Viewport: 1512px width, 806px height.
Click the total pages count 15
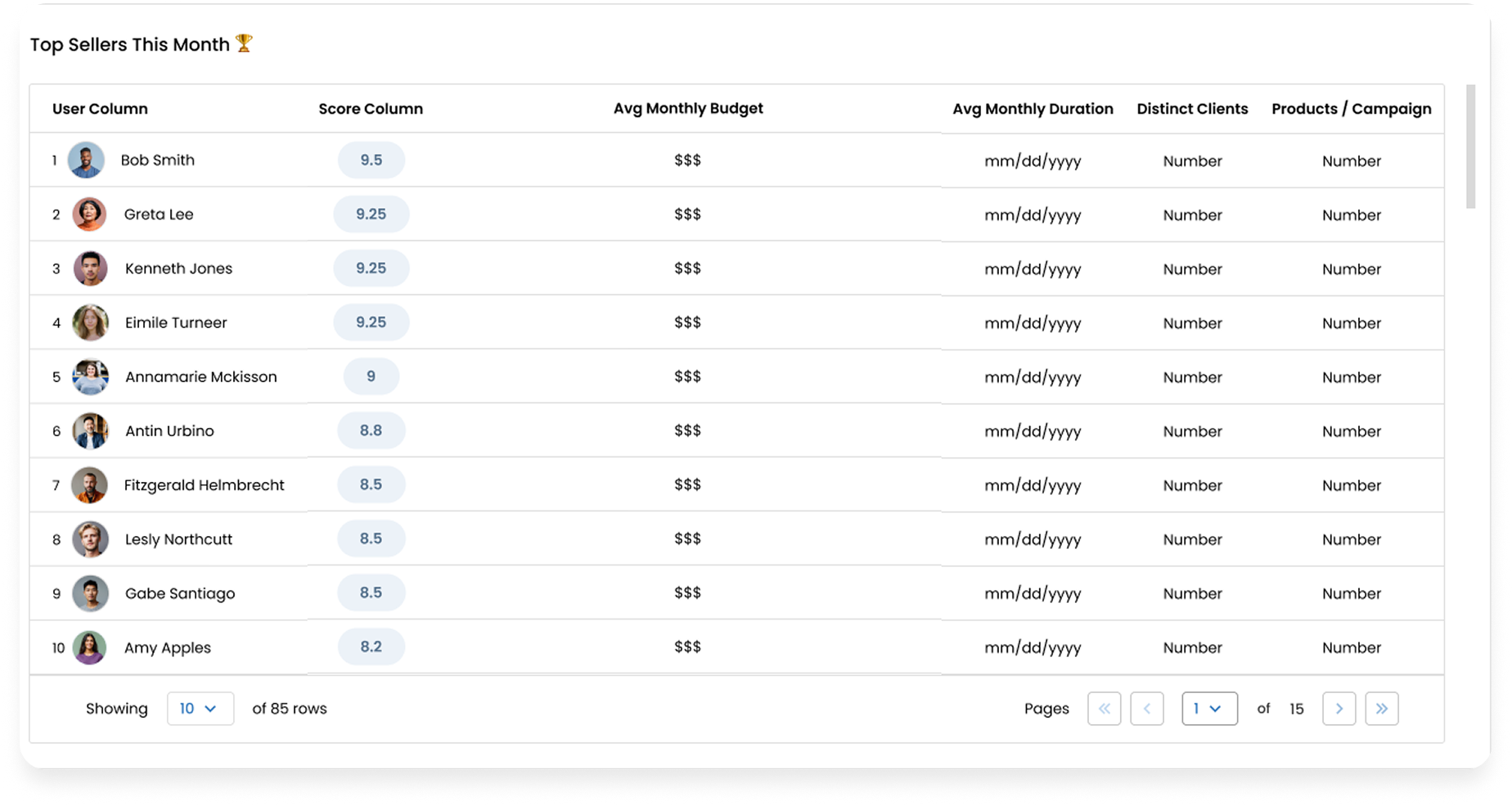(x=1296, y=709)
